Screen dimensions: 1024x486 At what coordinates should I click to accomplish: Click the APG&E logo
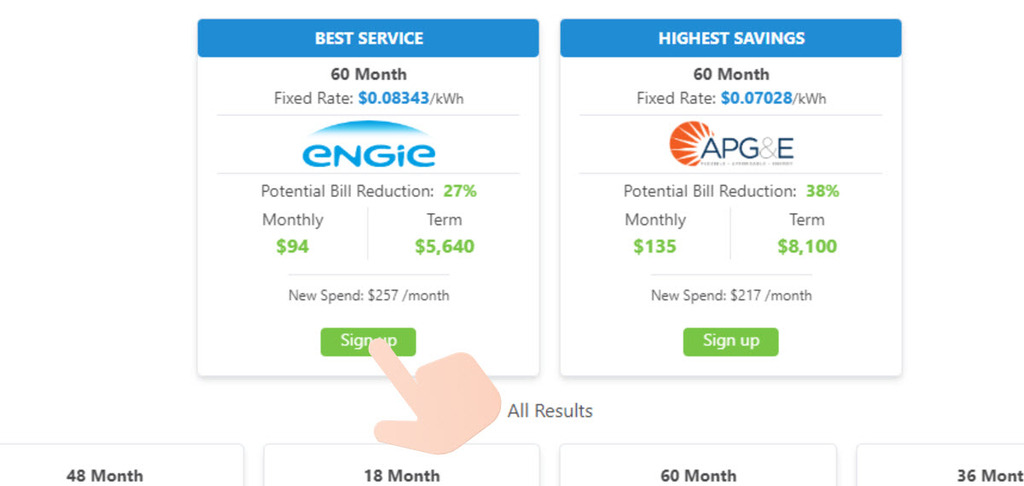[731, 146]
